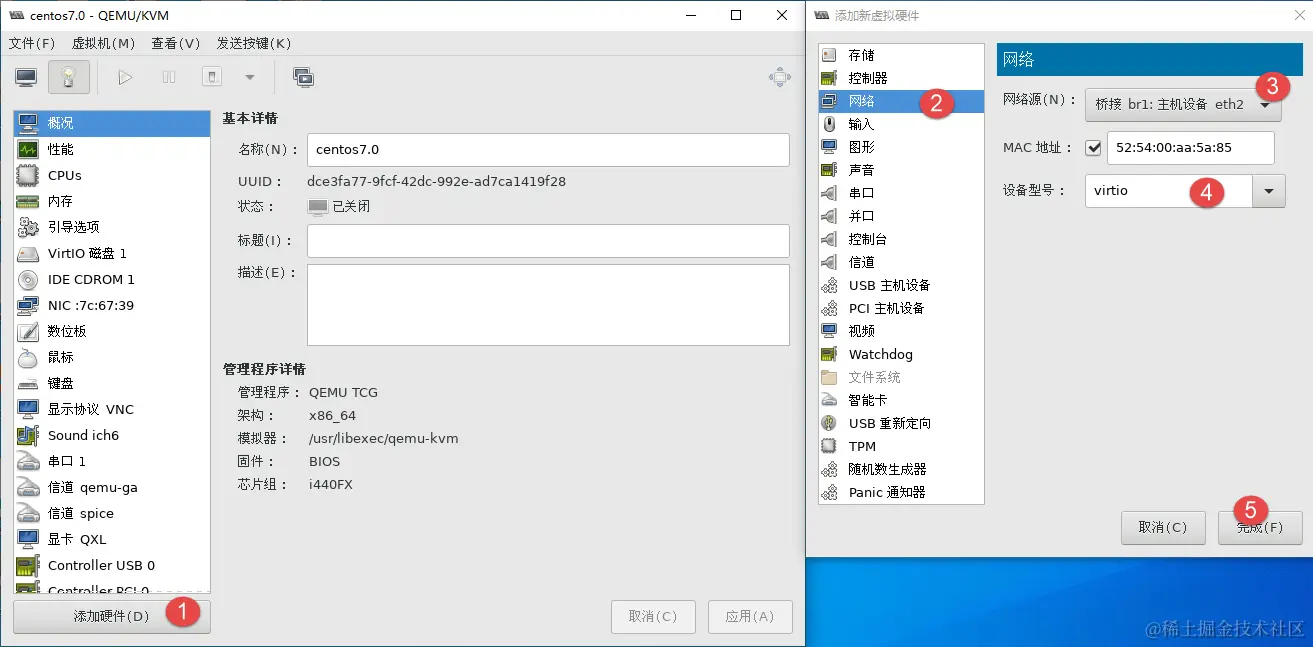Screen dimensions: 1313x647
Task: Select 内存 in hardware list
Action: tap(112, 201)
